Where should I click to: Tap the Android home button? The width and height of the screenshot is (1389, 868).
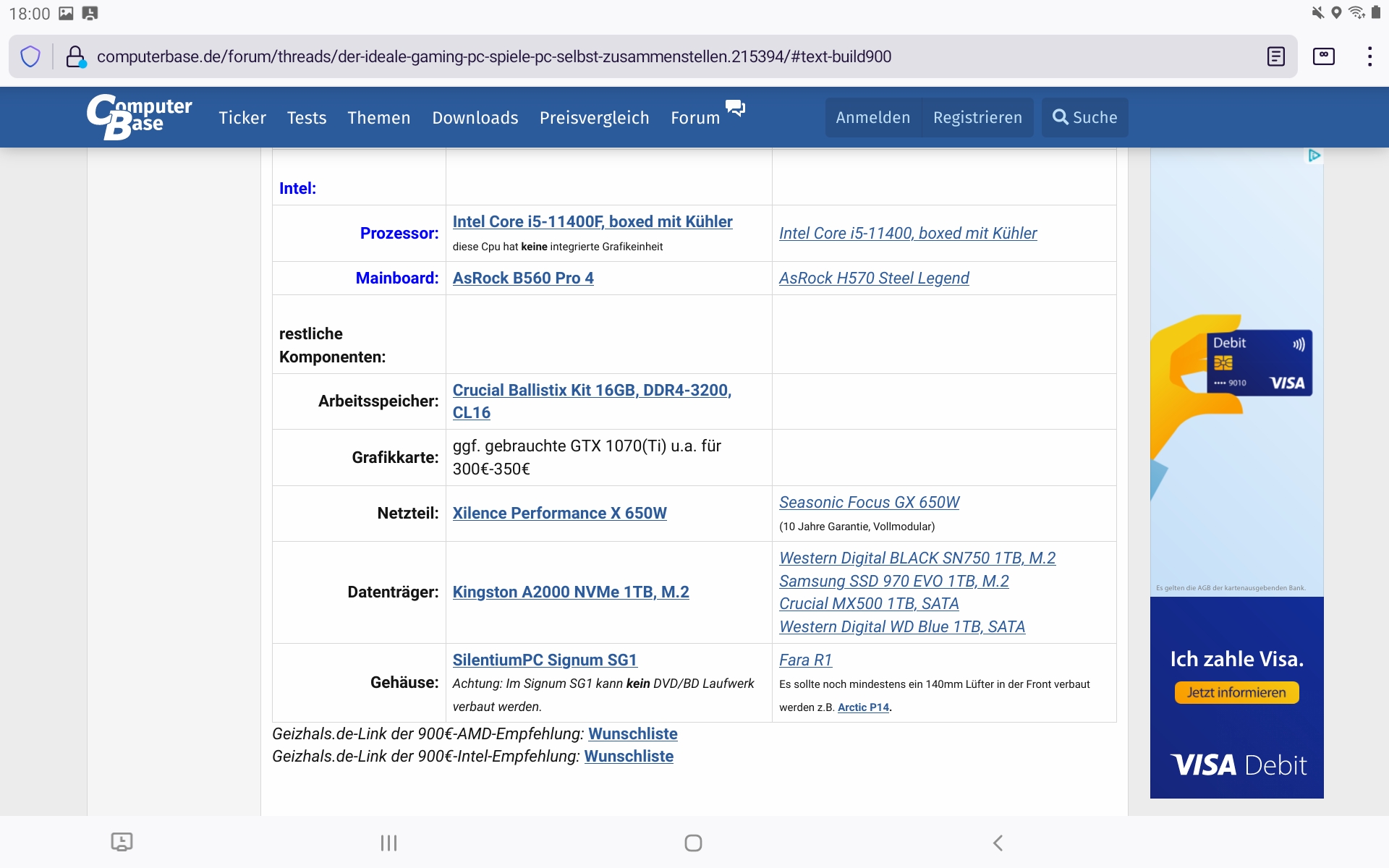692,842
